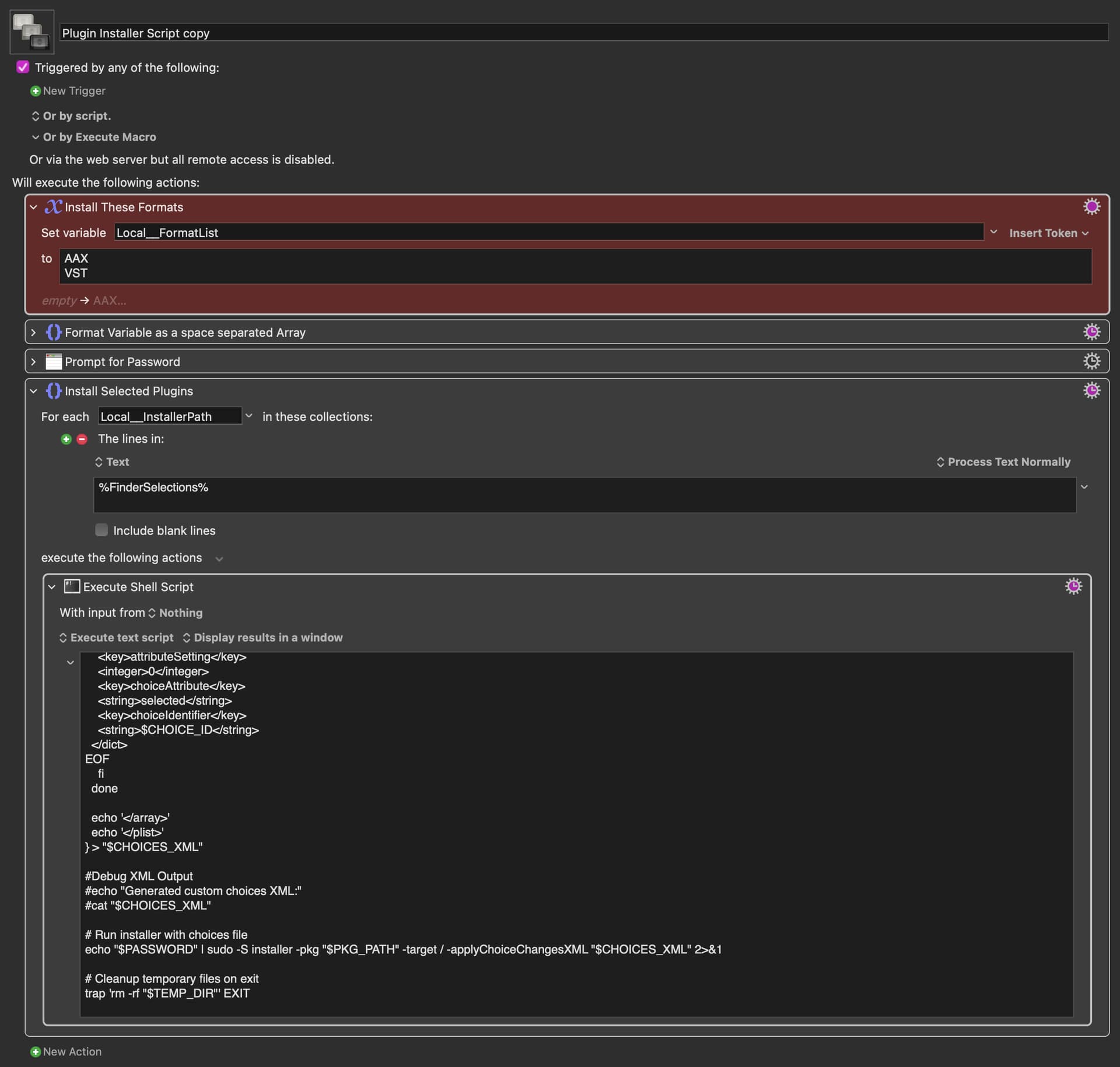
Task: Remove collection with red minus icon
Action: point(82,439)
